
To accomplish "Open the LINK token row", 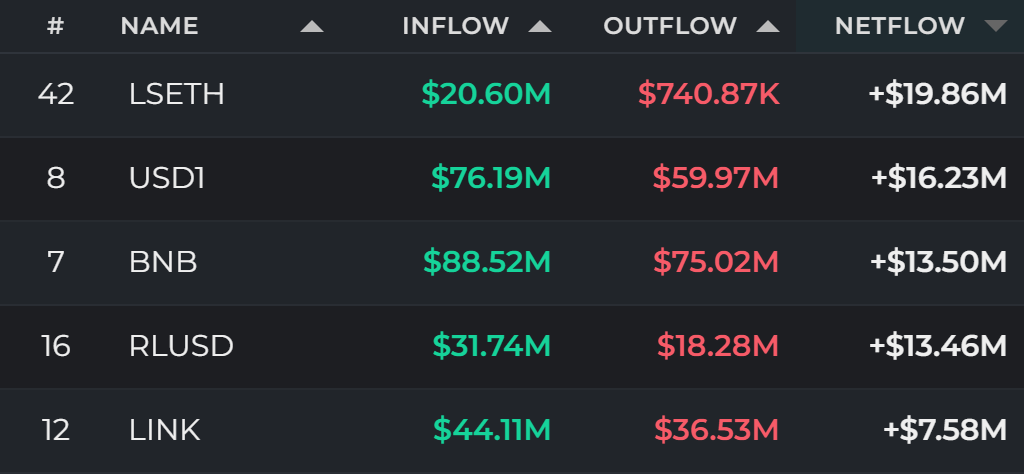I will (512, 430).
